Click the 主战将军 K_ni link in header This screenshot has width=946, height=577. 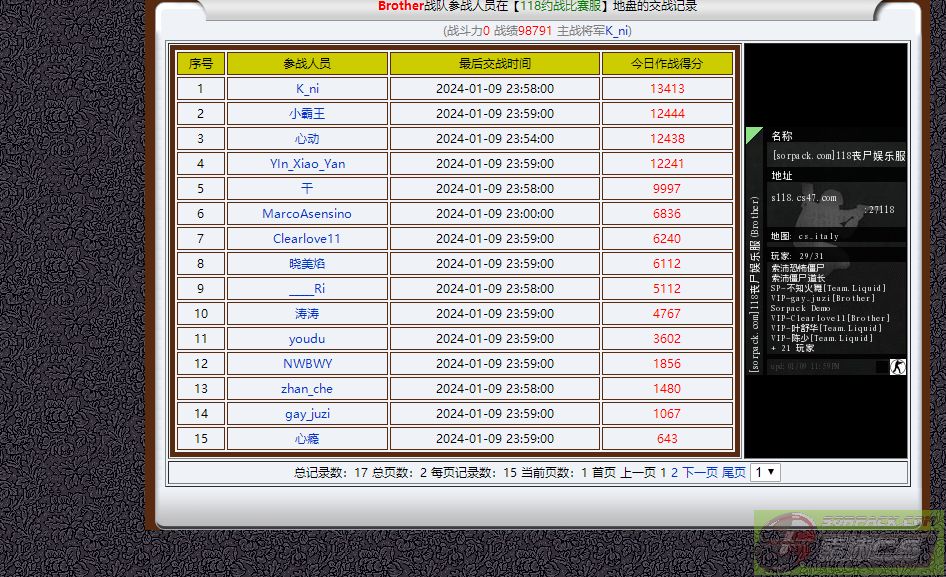617,31
